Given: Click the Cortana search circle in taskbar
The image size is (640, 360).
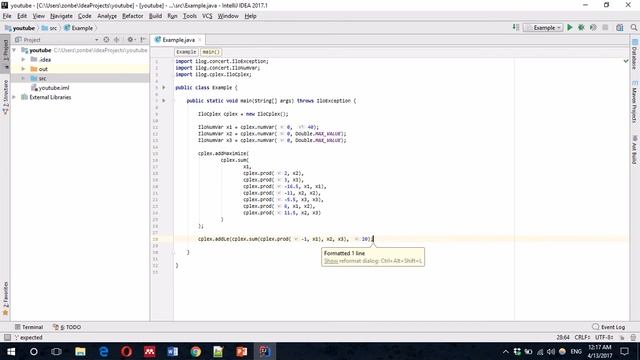Looking at the screenshot, I should 34,351.
